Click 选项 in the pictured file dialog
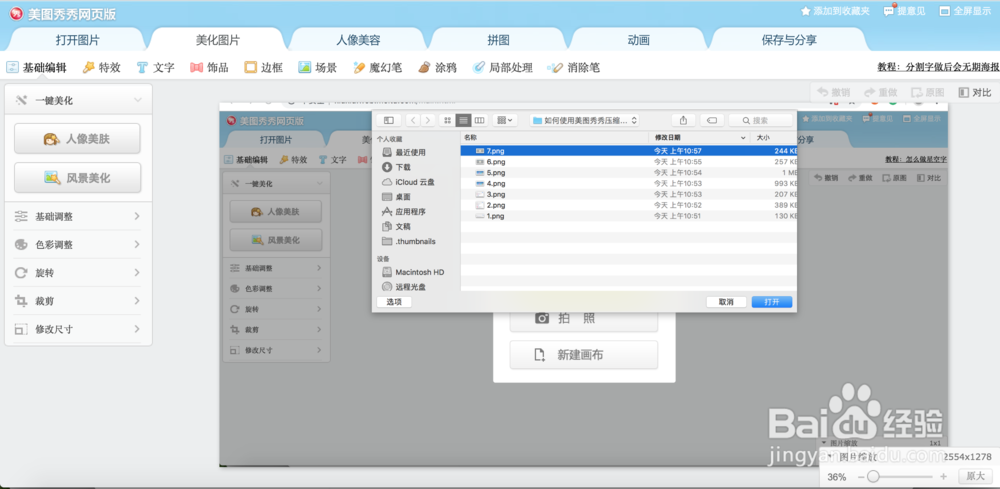Screen dimensions: 1000x489 [394, 302]
